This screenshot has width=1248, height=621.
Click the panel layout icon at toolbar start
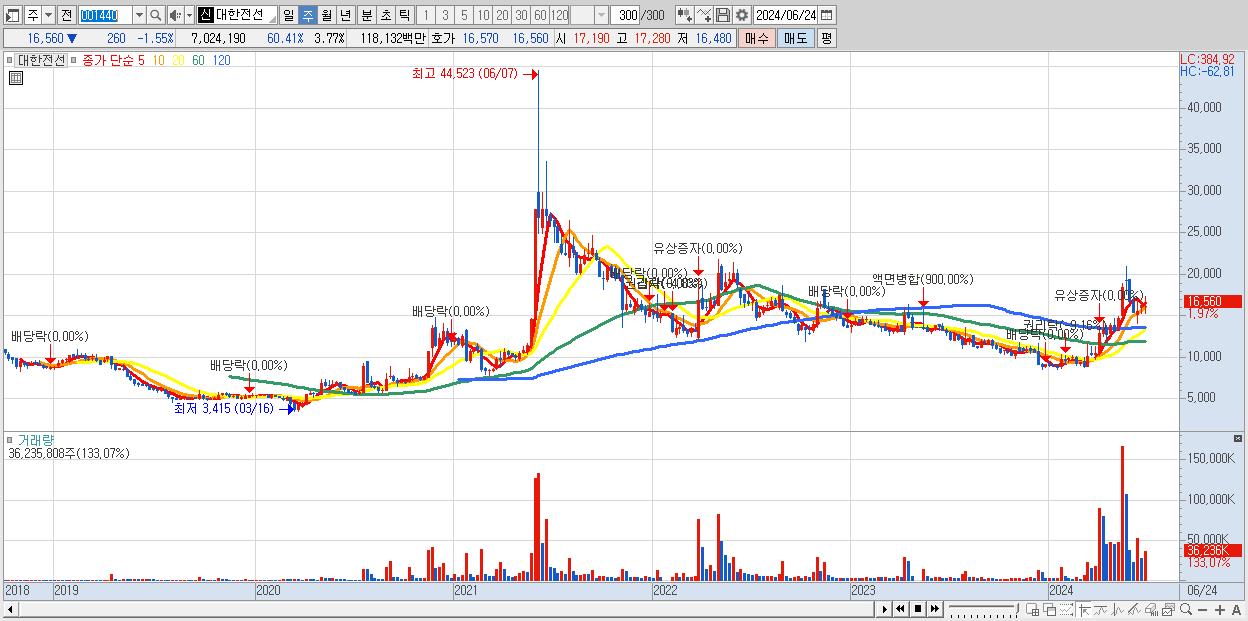tap(13, 15)
